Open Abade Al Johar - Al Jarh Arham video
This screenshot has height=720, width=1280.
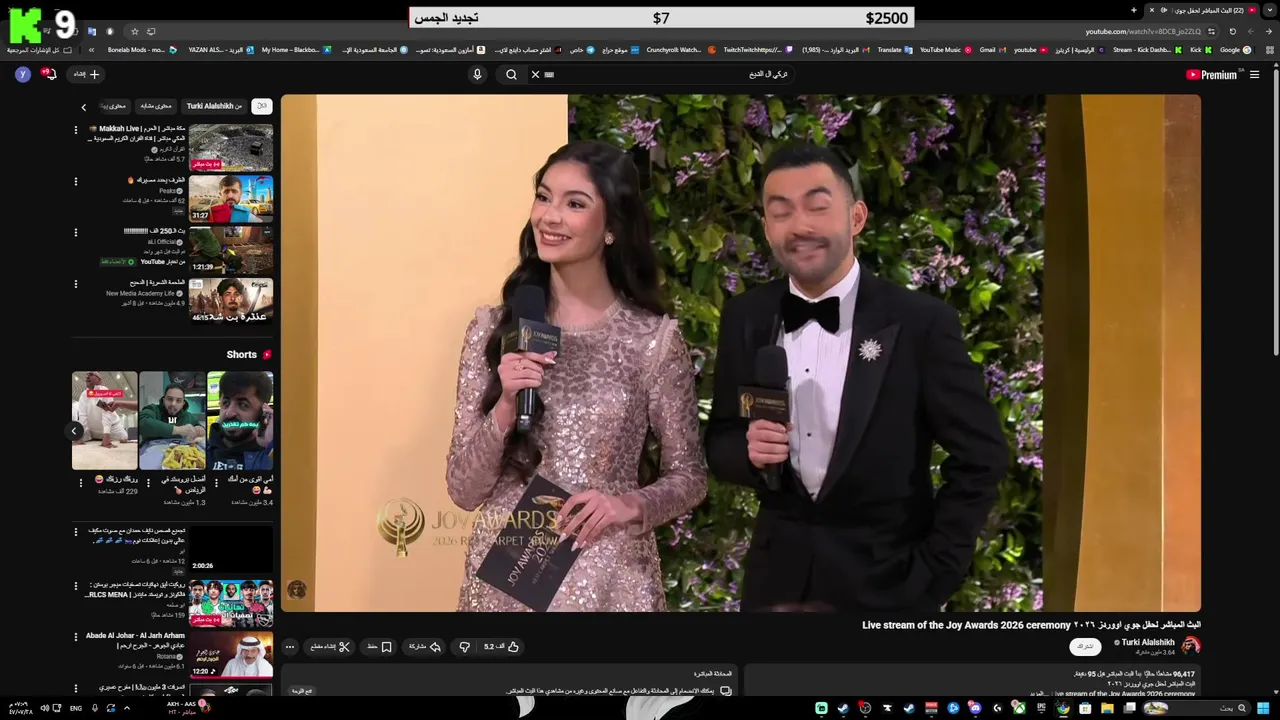[x=231, y=655]
